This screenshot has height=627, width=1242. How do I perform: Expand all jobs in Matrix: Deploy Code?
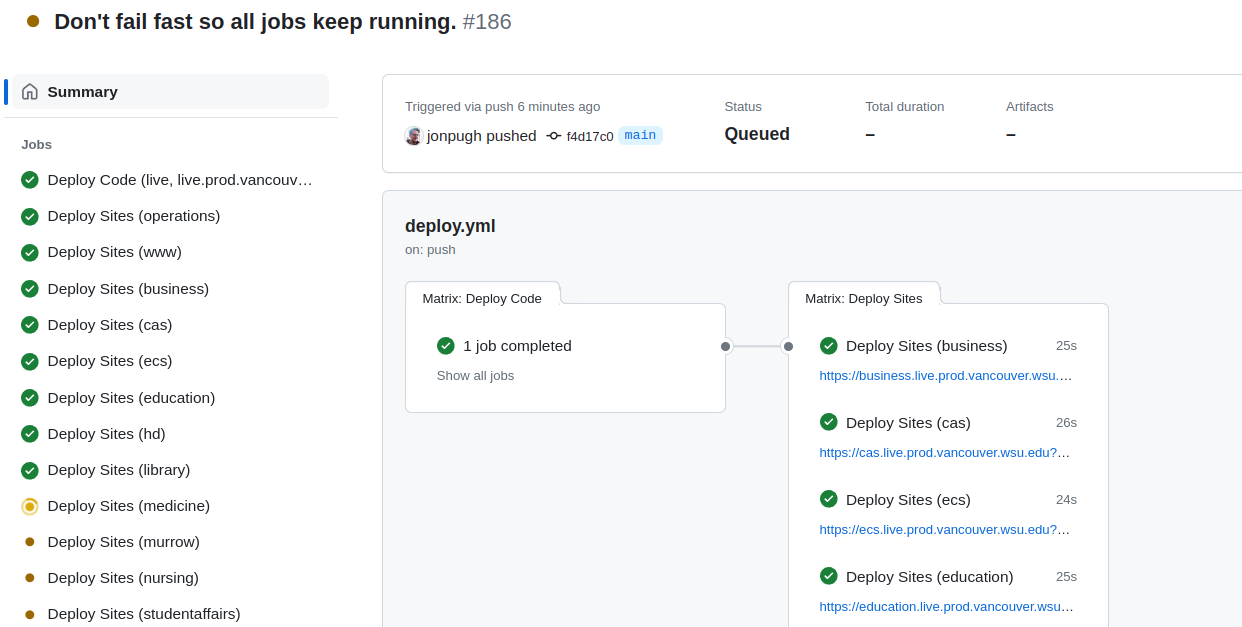tap(475, 375)
